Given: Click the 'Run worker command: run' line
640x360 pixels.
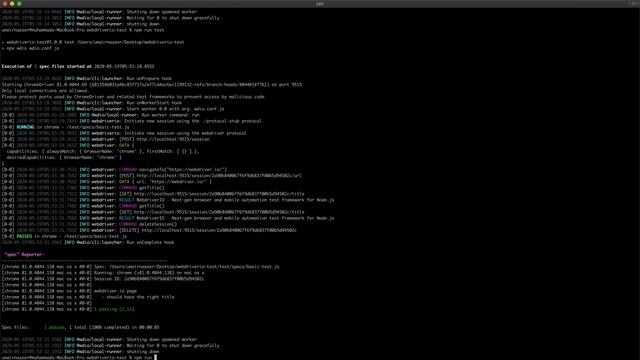Looking at the screenshot, I should [100, 115].
